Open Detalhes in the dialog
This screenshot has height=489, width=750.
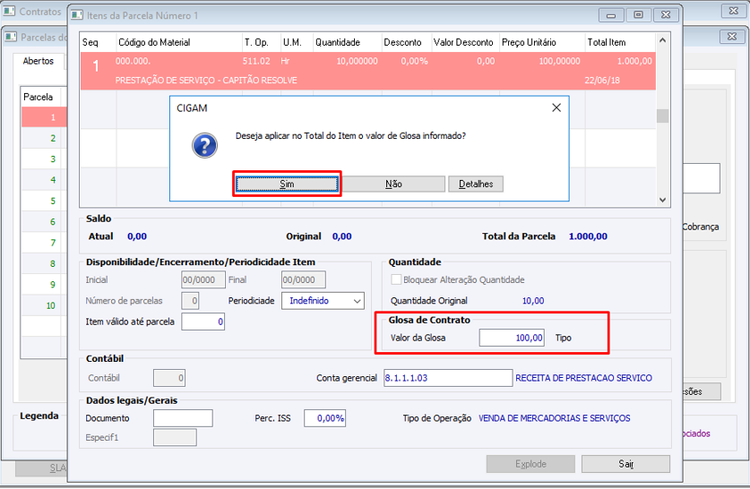click(x=476, y=184)
